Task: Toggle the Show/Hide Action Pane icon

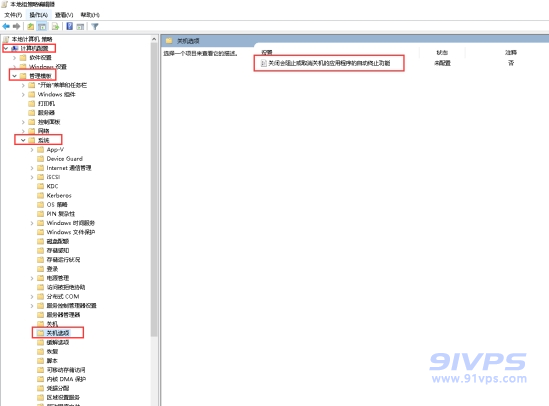Action: [81, 26]
